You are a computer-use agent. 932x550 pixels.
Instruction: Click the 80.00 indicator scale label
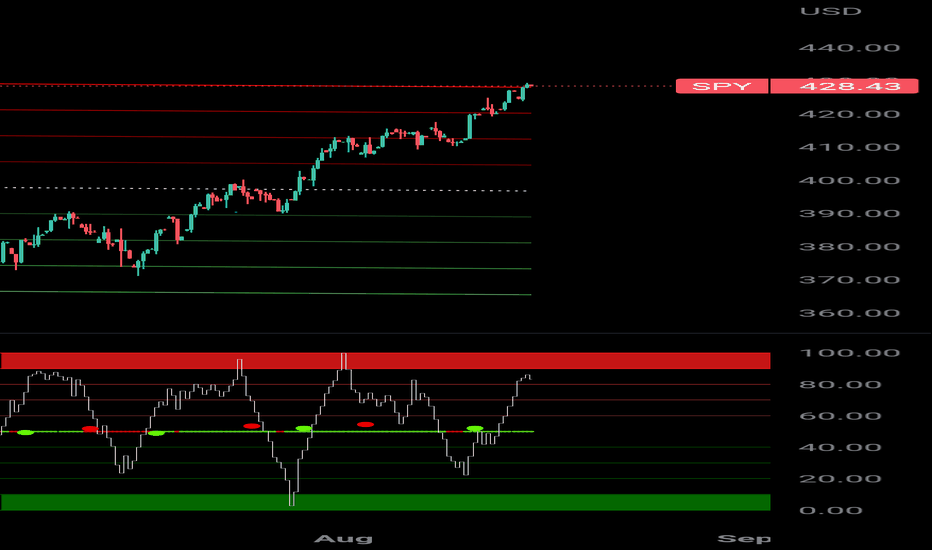840,385
